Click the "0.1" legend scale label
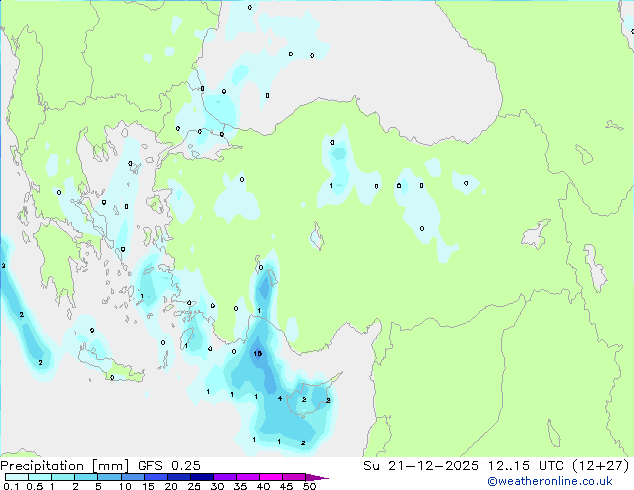The width and height of the screenshot is (634, 490). coord(12,486)
